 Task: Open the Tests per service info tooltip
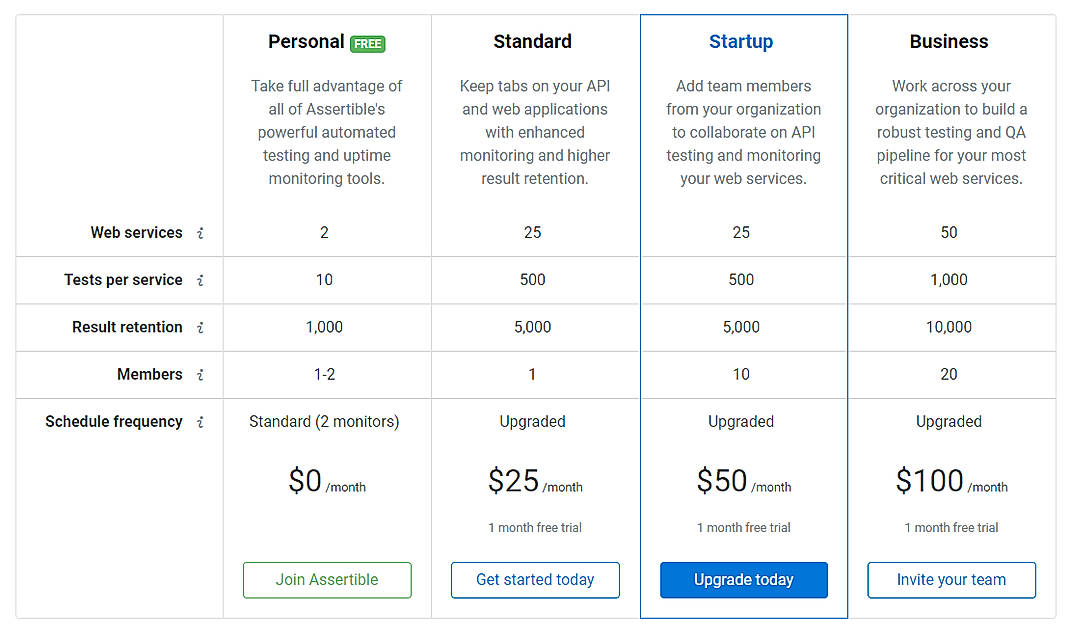[200, 280]
